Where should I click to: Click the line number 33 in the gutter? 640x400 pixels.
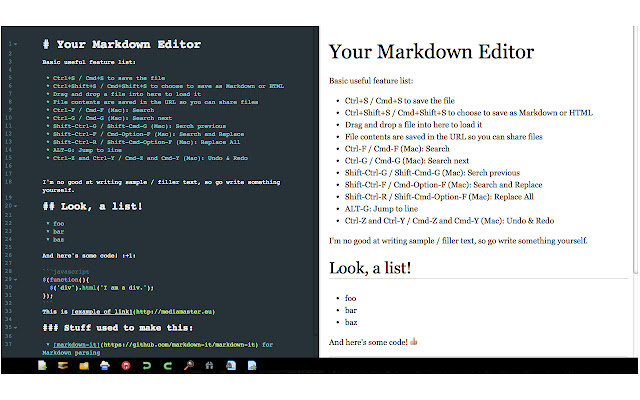coord(9,311)
